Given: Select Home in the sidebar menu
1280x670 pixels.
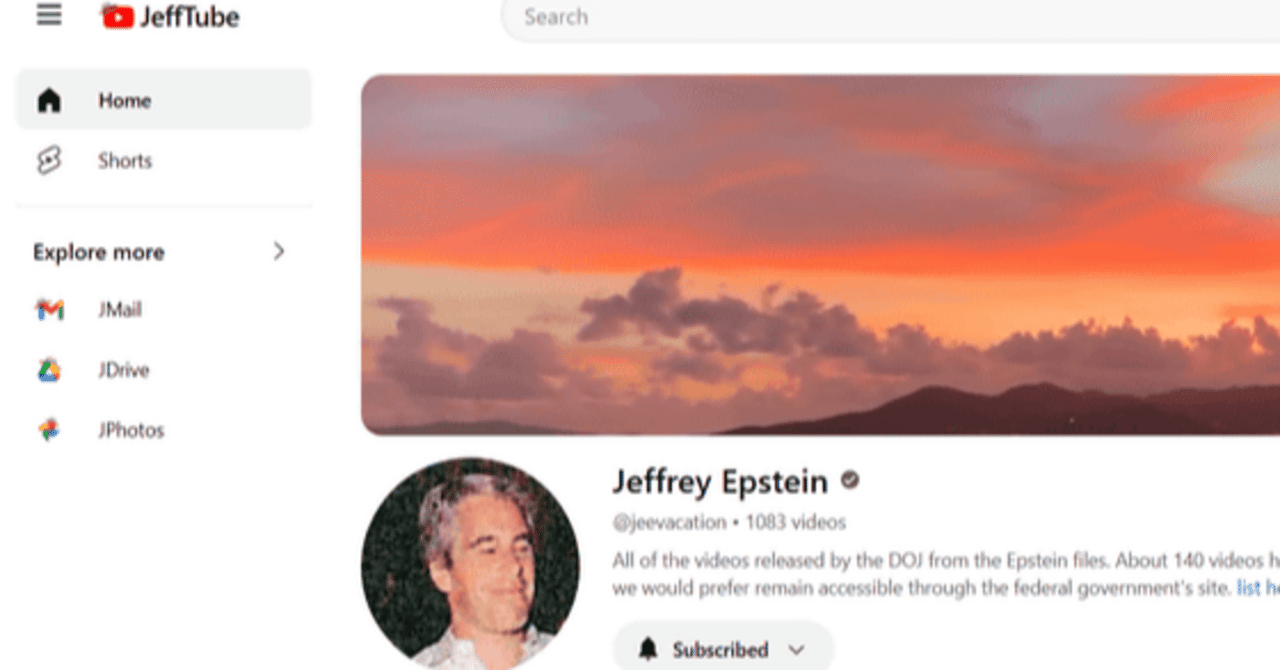Looking at the screenshot, I should 164,100.
